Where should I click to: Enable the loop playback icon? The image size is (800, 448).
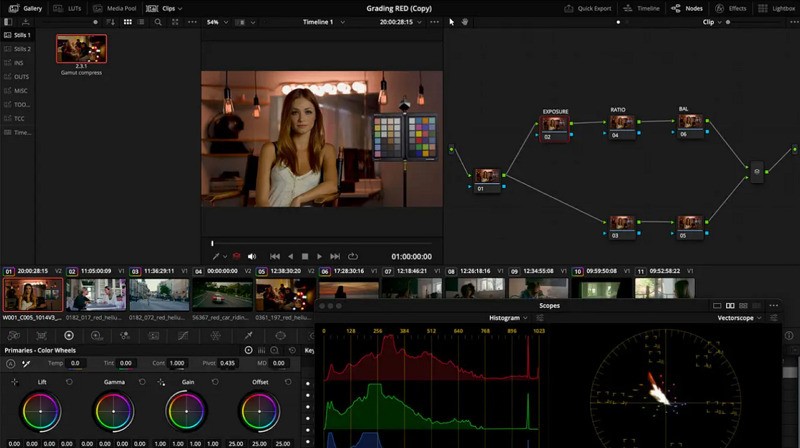coord(353,257)
